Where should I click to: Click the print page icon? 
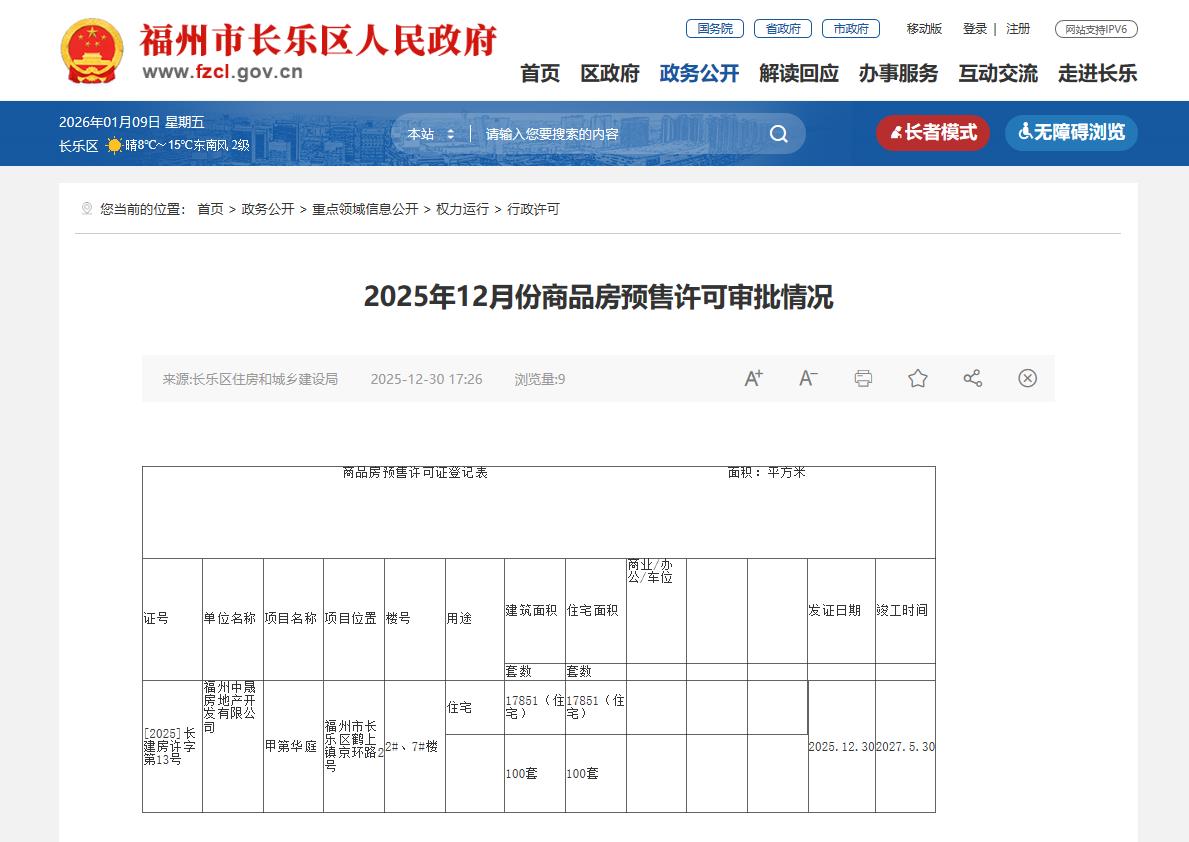tap(863, 378)
